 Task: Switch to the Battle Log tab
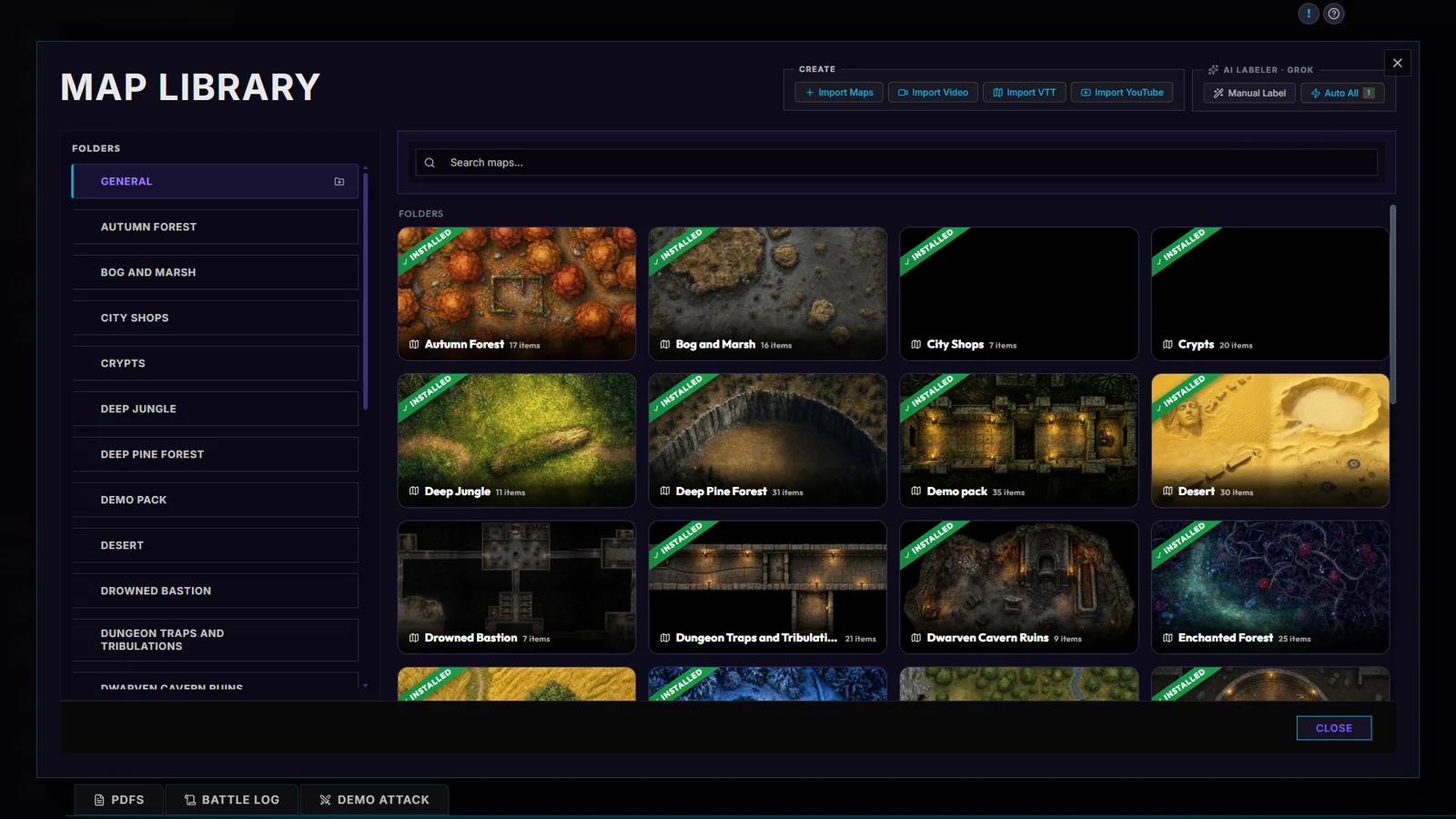click(232, 800)
